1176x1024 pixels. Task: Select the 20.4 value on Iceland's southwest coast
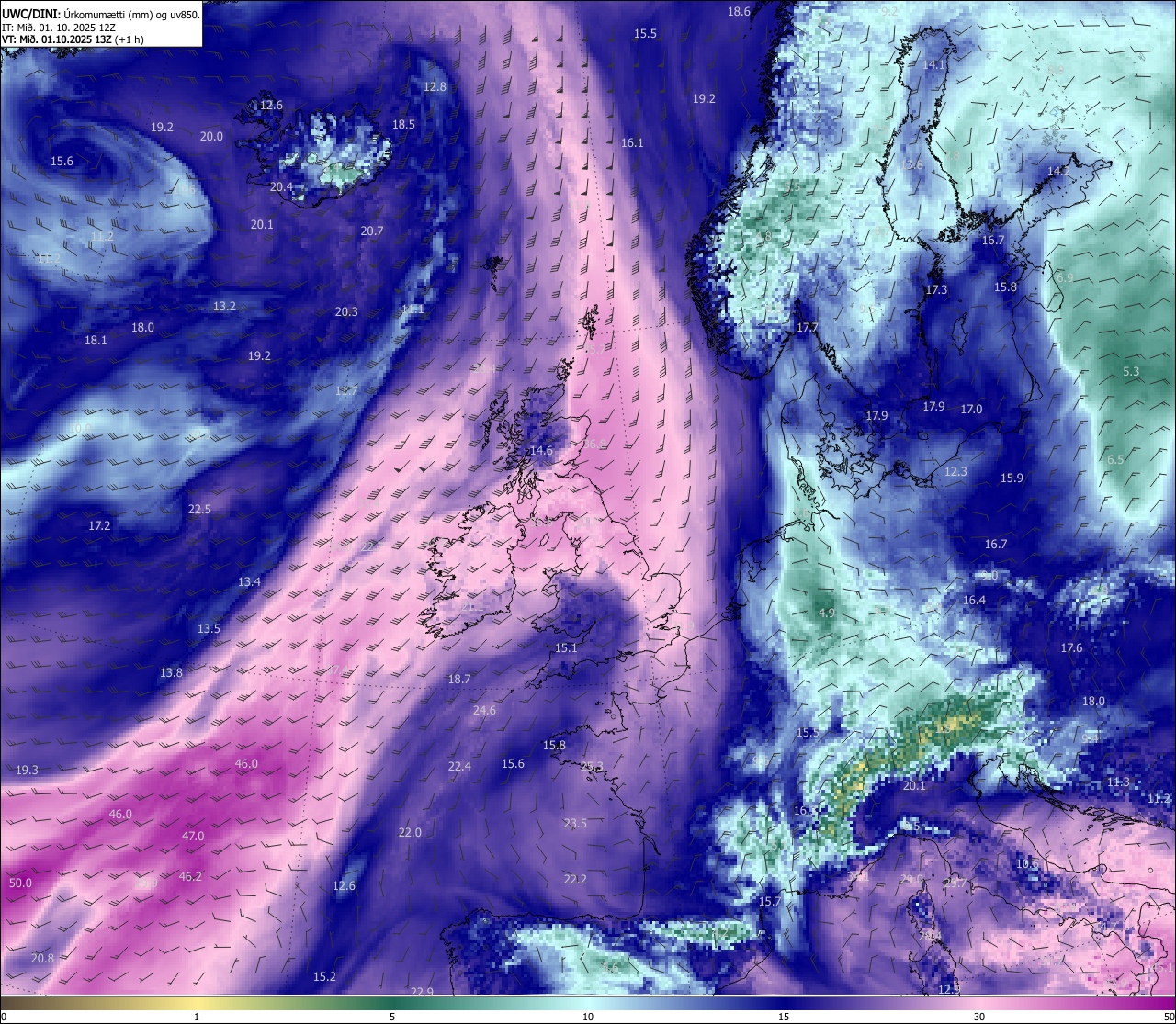pos(281,187)
